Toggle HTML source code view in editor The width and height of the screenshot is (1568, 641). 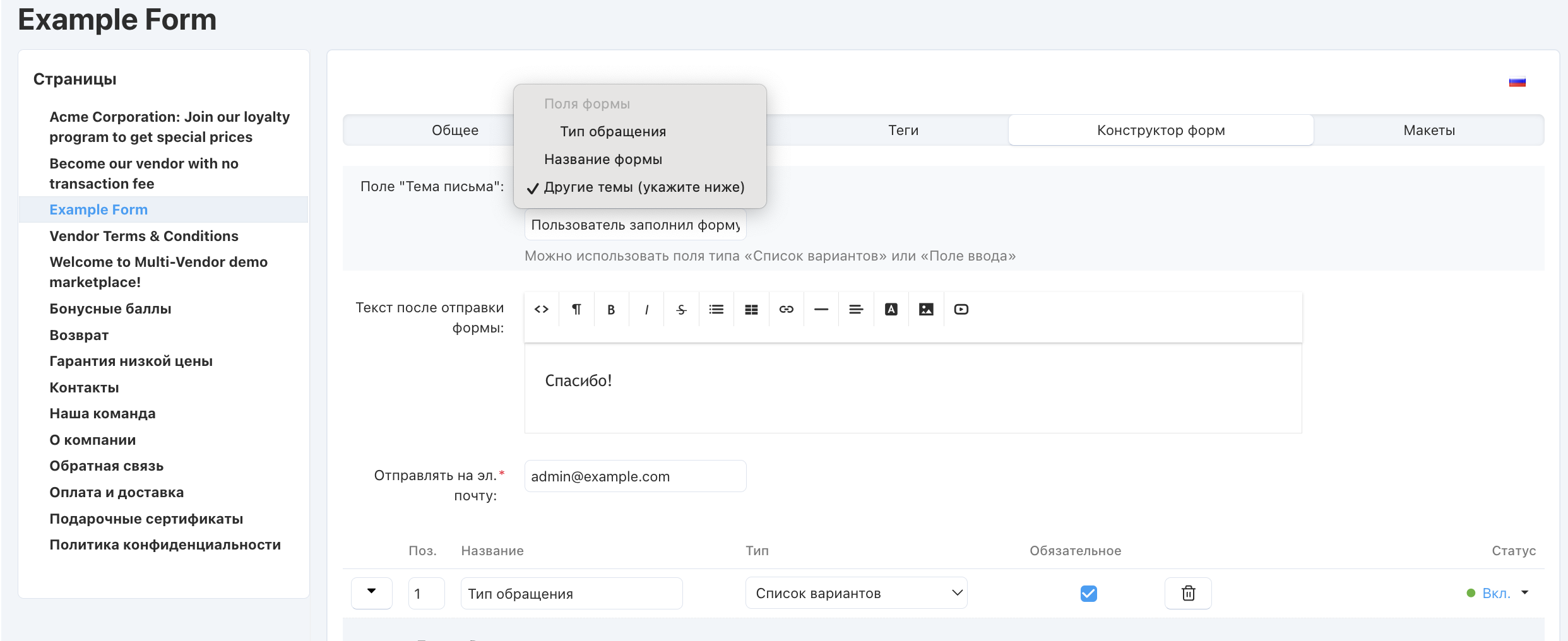(x=542, y=309)
